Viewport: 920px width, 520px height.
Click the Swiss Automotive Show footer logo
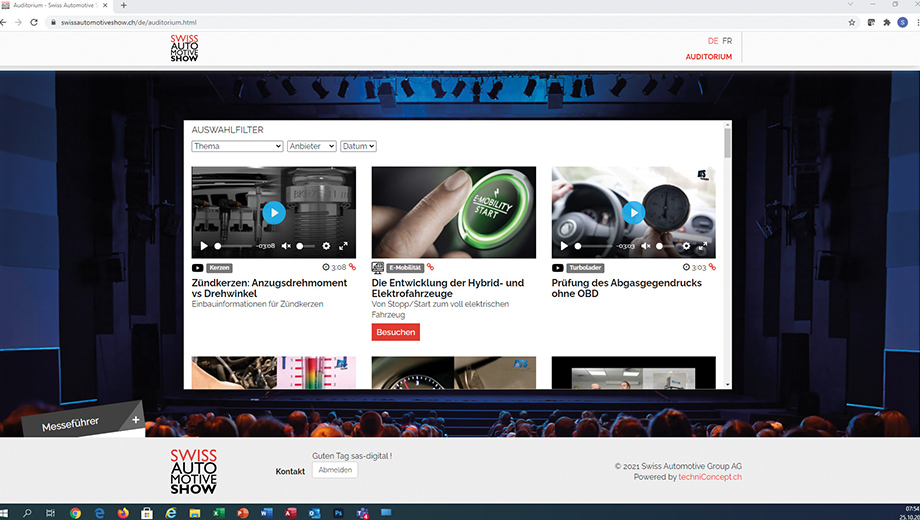pyautogui.click(x=194, y=471)
